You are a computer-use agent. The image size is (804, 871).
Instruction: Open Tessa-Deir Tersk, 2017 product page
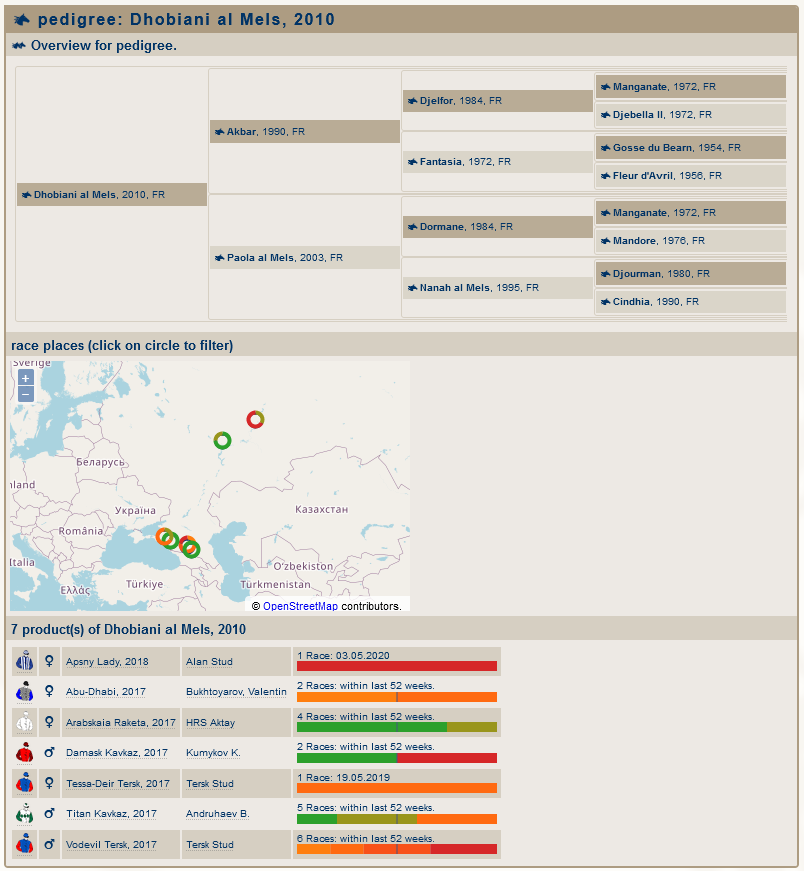(117, 784)
